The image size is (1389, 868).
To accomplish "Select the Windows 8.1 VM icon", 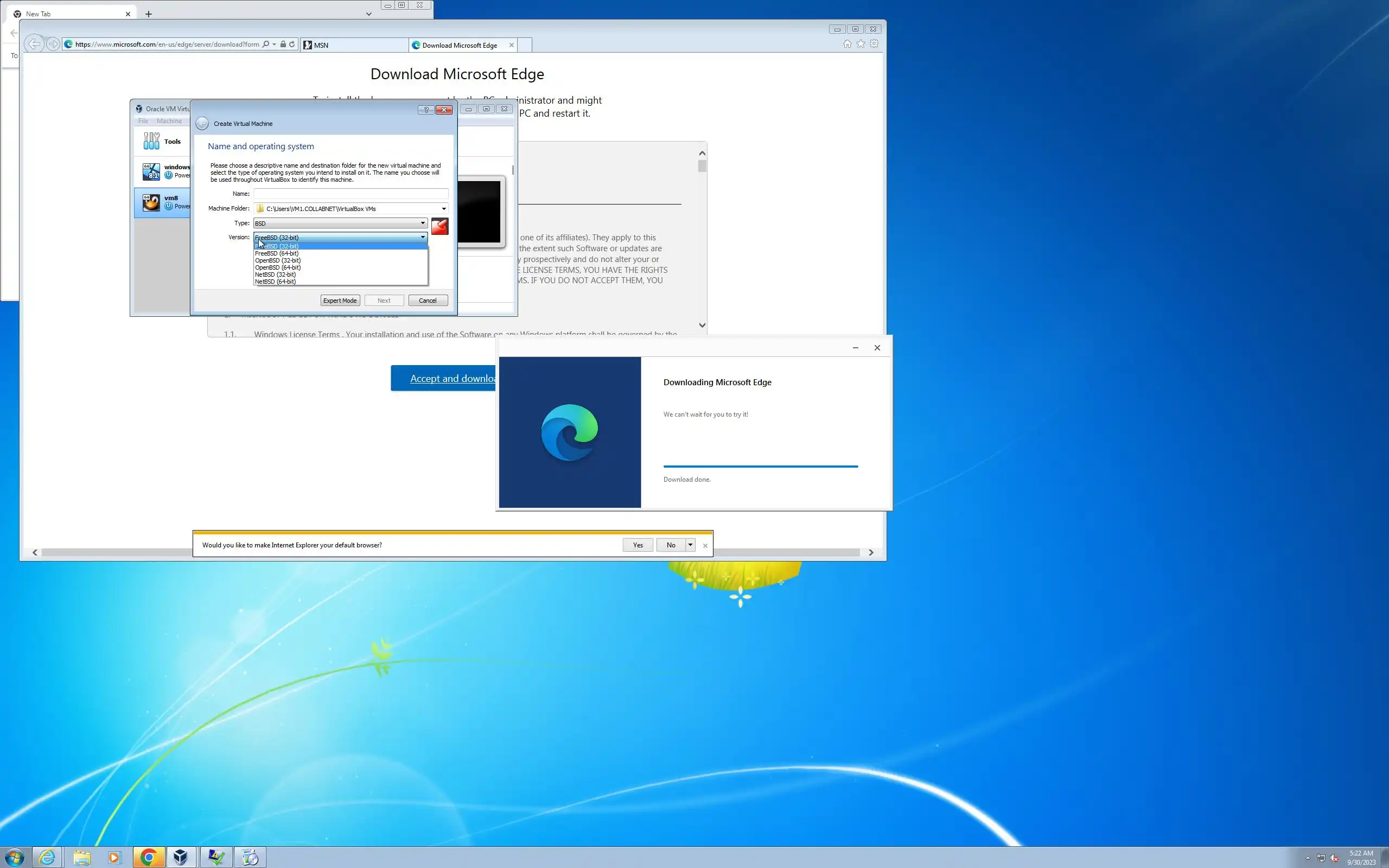I will (151, 171).
